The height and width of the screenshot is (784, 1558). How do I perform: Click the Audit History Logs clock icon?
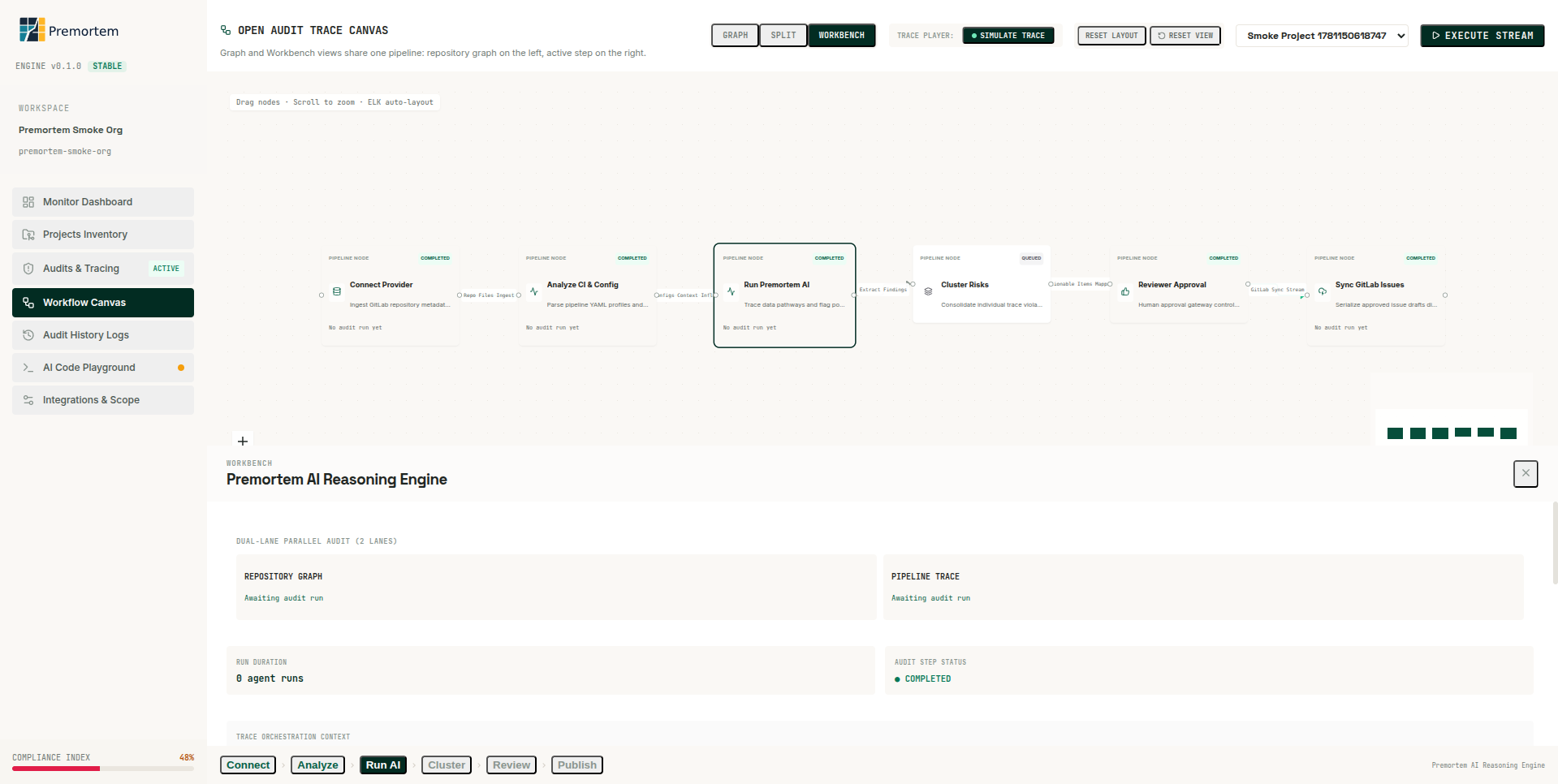[x=28, y=335]
